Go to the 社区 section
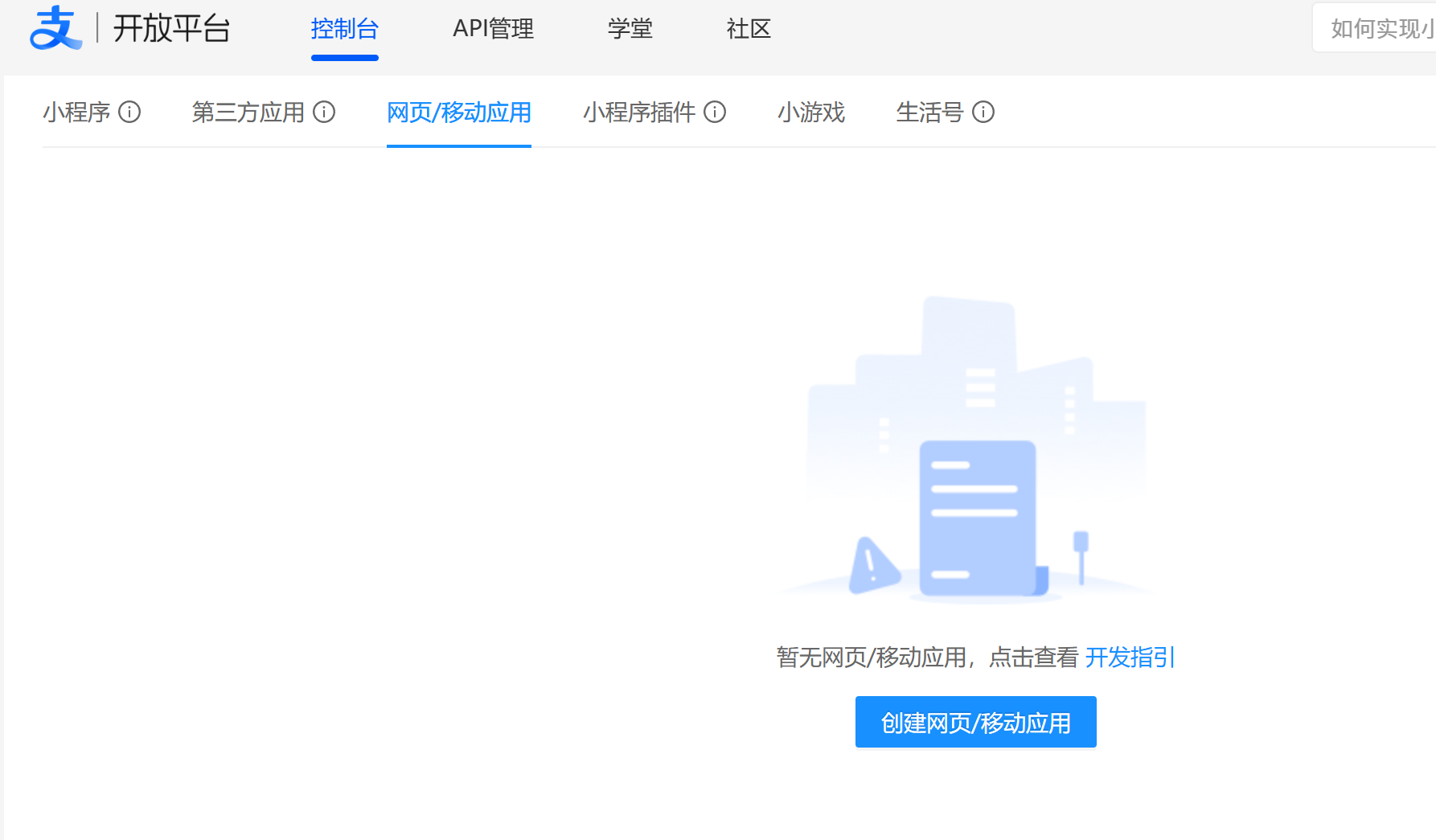The height and width of the screenshot is (840, 1436). click(x=749, y=29)
